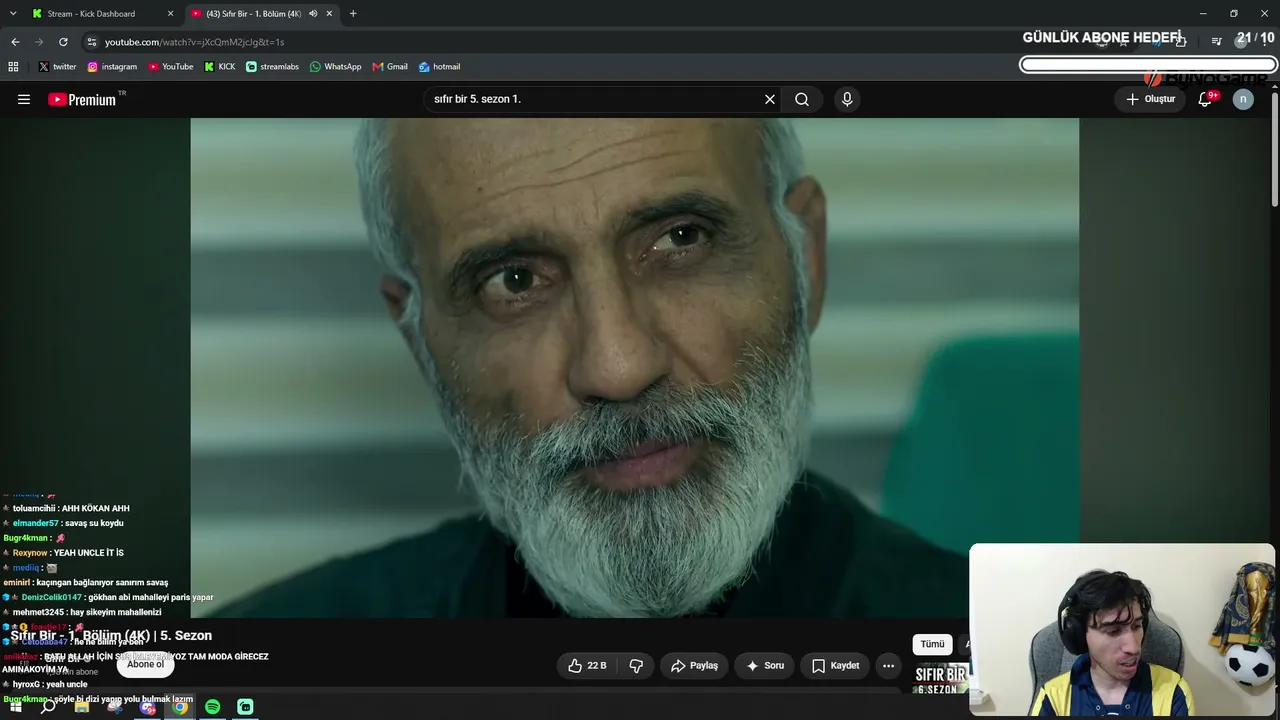Share the video via Paylaş
Image resolution: width=1280 pixels, height=720 pixels.
click(694, 665)
